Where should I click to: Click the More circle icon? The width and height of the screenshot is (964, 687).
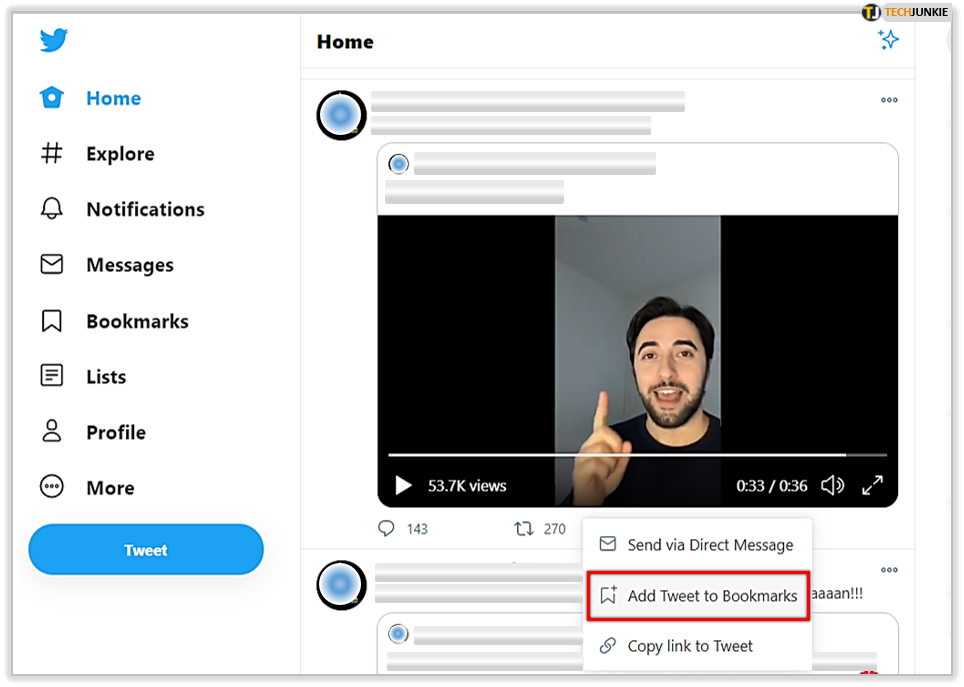(x=52, y=486)
